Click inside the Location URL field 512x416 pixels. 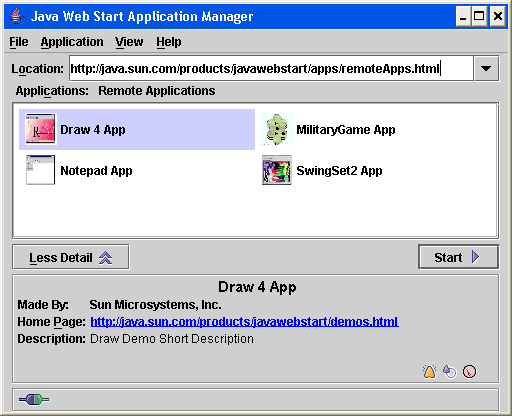271,68
